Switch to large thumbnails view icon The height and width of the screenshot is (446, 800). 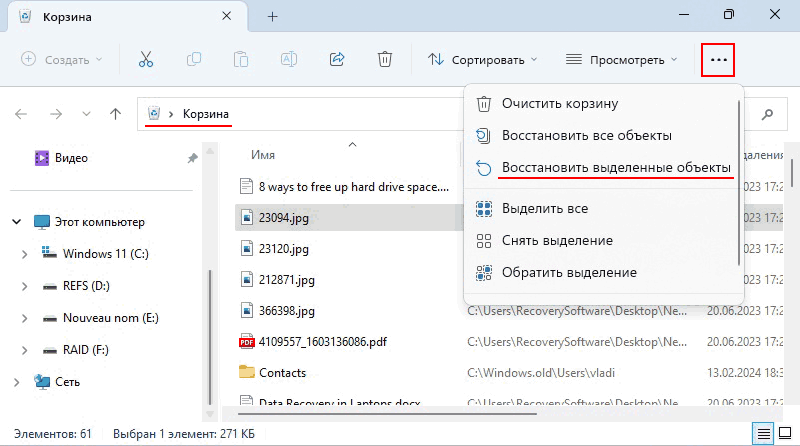pos(785,434)
